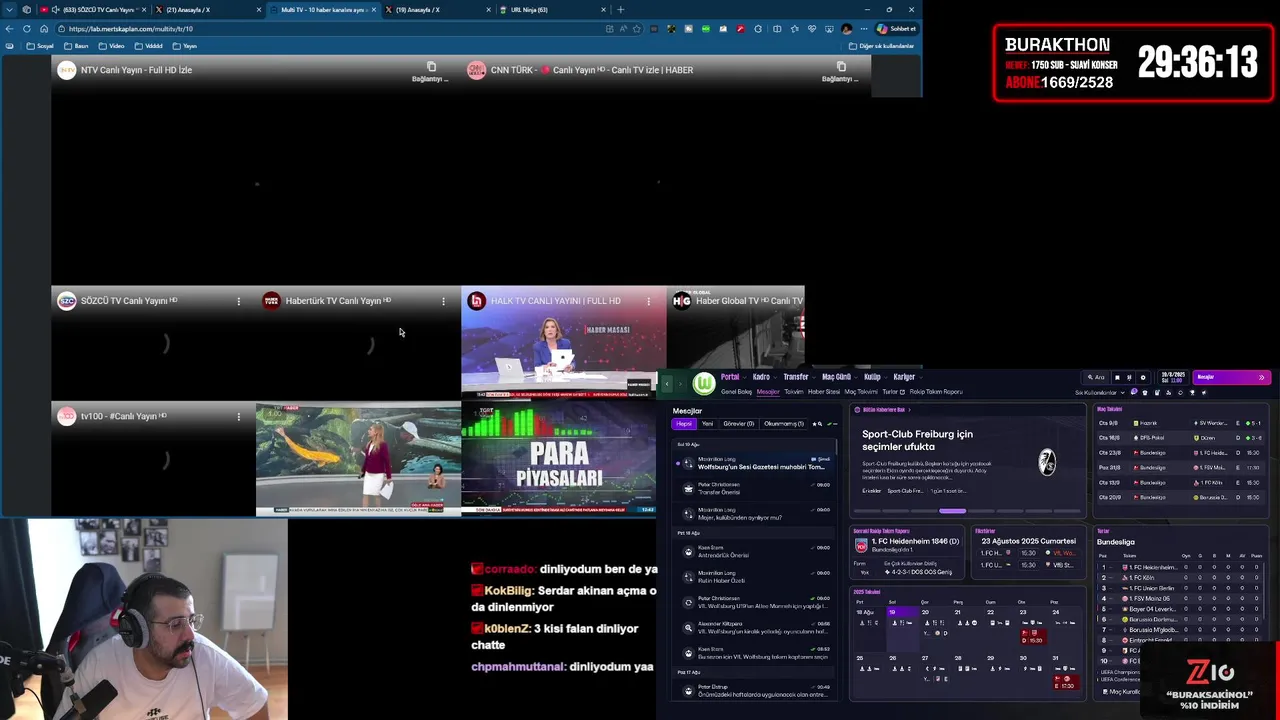Open more options on SÖZCÜ TV video
The width and height of the screenshot is (1280, 720).
pos(238,301)
